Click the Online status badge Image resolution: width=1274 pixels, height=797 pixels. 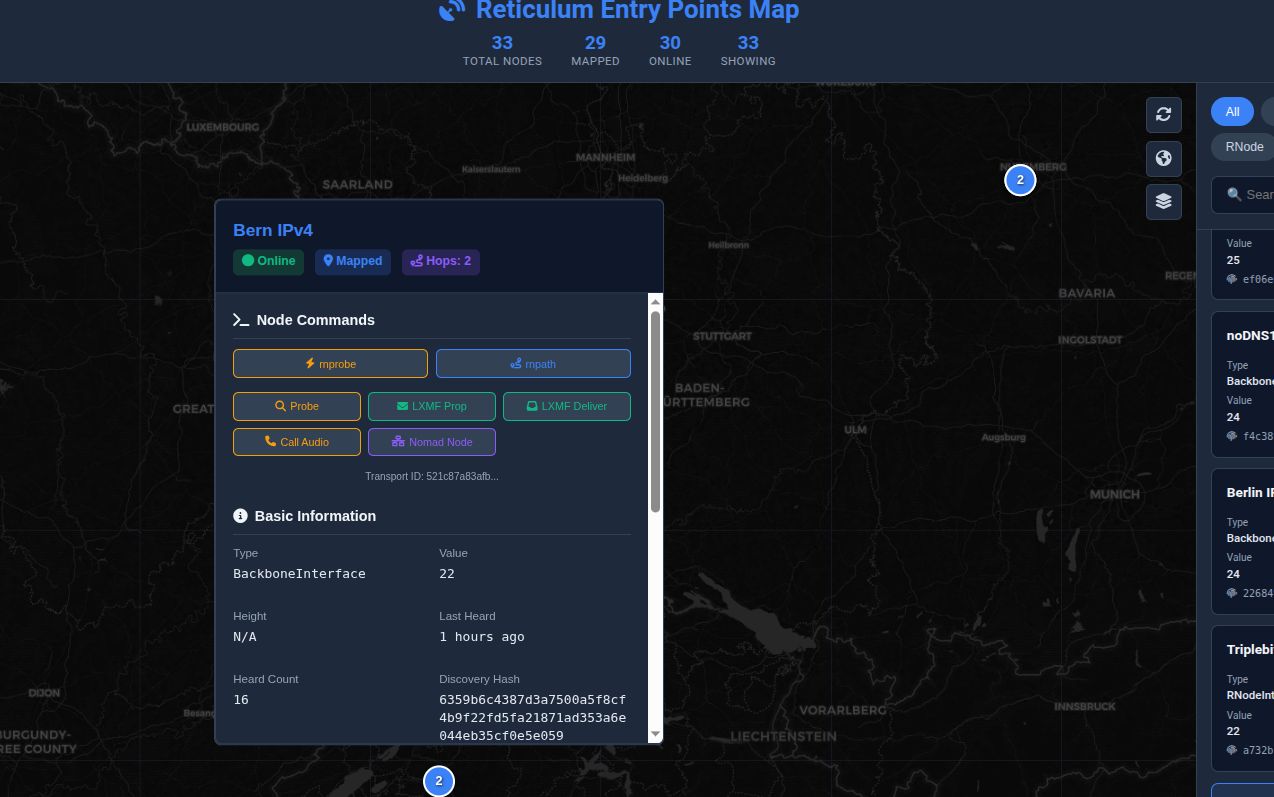pyautogui.click(x=269, y=261)
